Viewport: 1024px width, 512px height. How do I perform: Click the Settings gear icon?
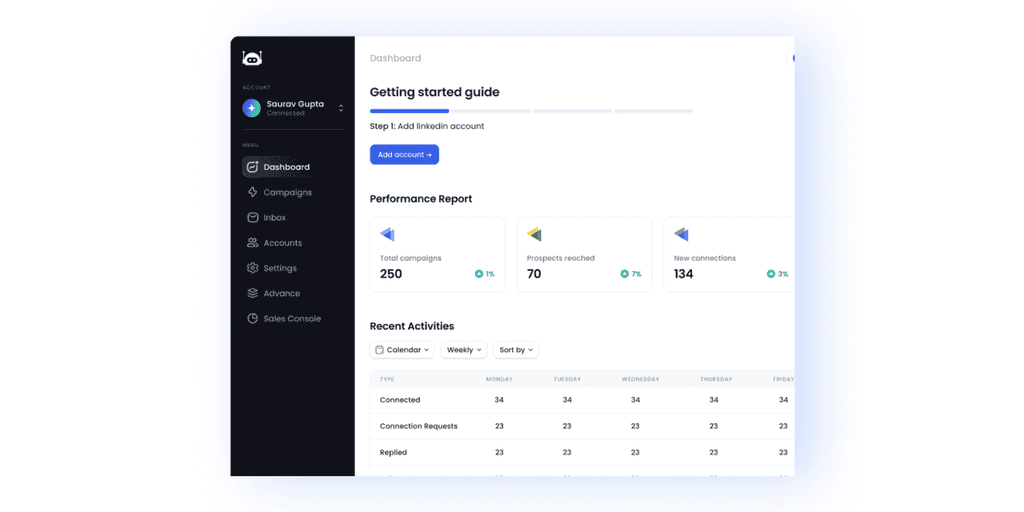coord(252,268)
